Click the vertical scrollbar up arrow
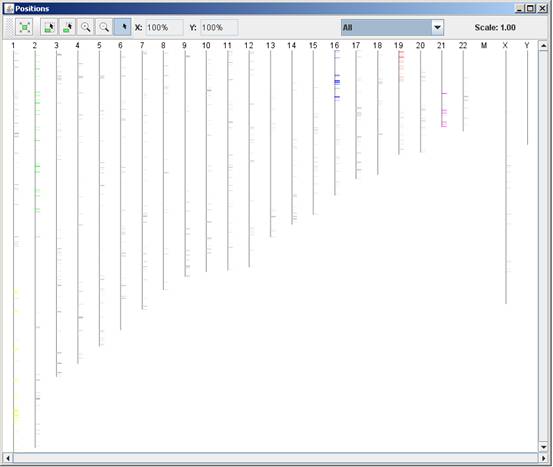The height and width of the screenshot is (467, 553). [543, 46]
